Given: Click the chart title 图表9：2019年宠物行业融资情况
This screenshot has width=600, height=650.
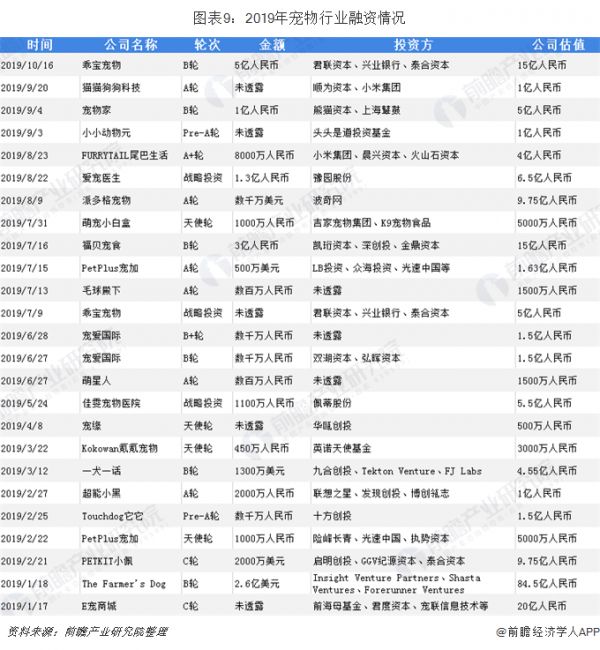Looking at the screenshot, I should click(299, 18).
